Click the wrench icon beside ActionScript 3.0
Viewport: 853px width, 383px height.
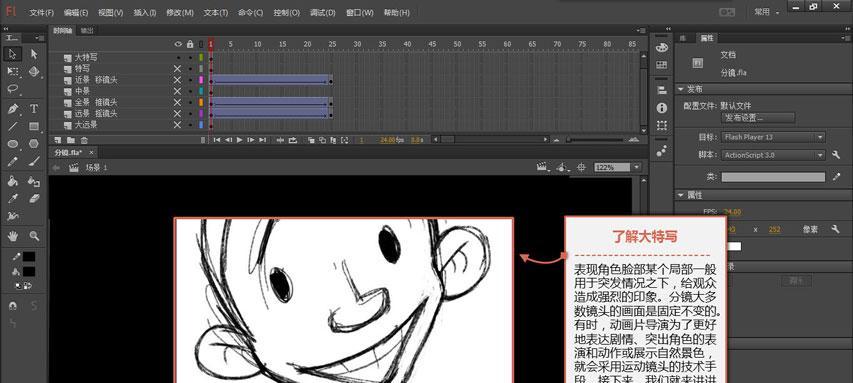click(836, 155)
